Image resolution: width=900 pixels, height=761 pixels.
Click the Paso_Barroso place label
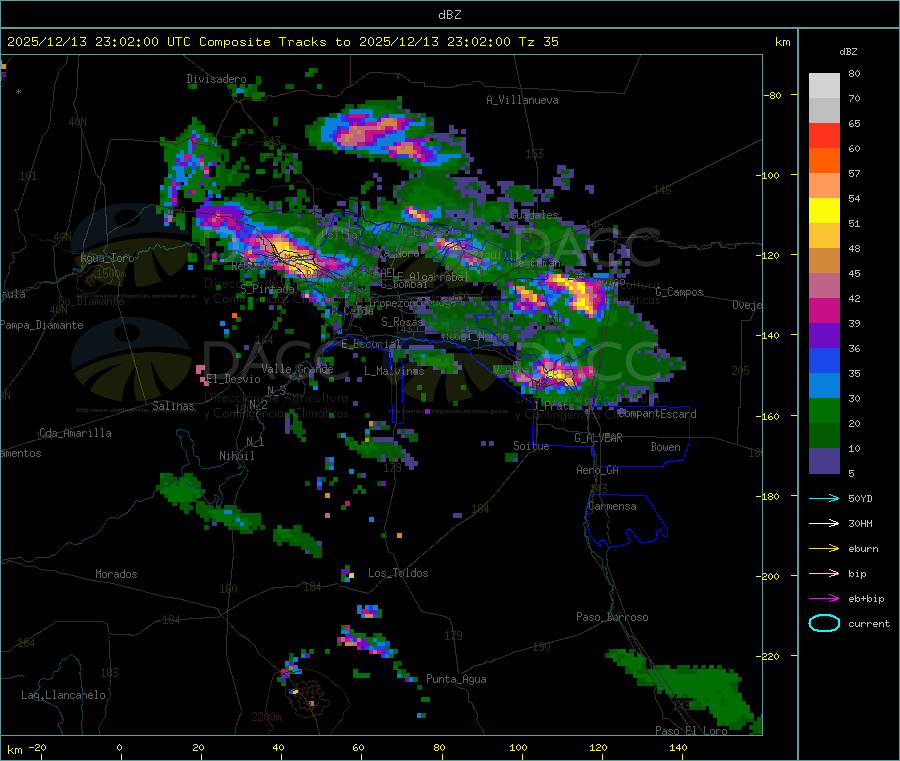click(x=612, y=617)
